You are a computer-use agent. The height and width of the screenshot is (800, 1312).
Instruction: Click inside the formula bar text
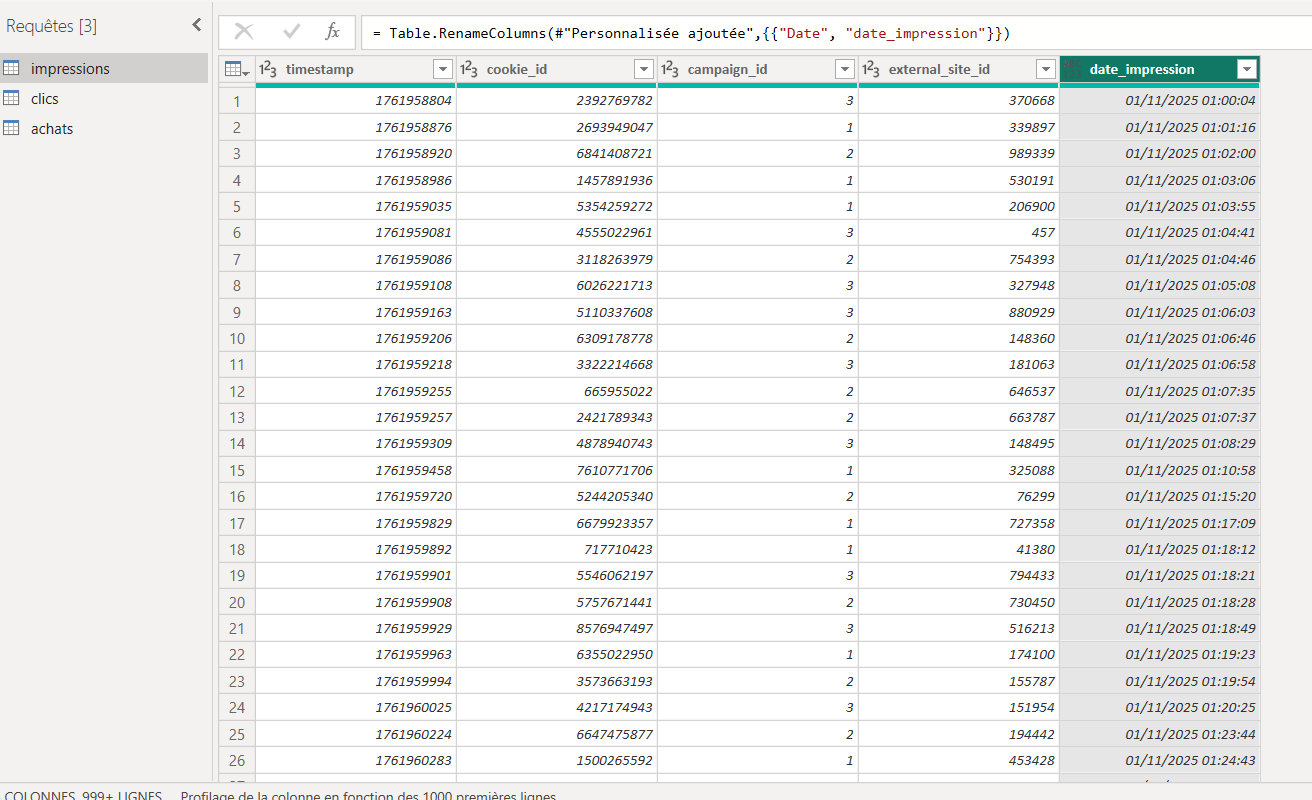(x=690, y=33)
